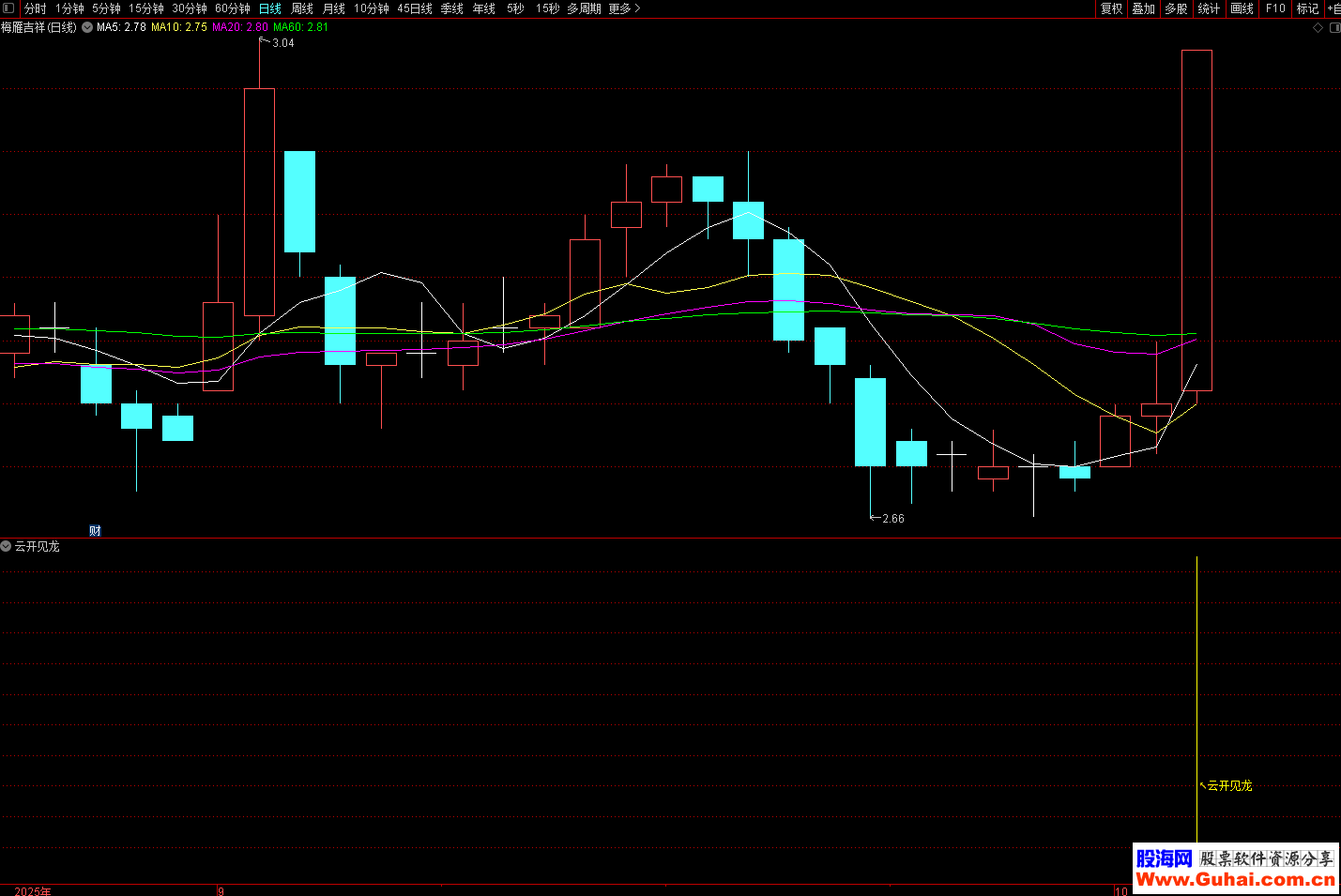1341x896 pixels.
Task: Open F10 company info
Action: (x=1275, y=8)
